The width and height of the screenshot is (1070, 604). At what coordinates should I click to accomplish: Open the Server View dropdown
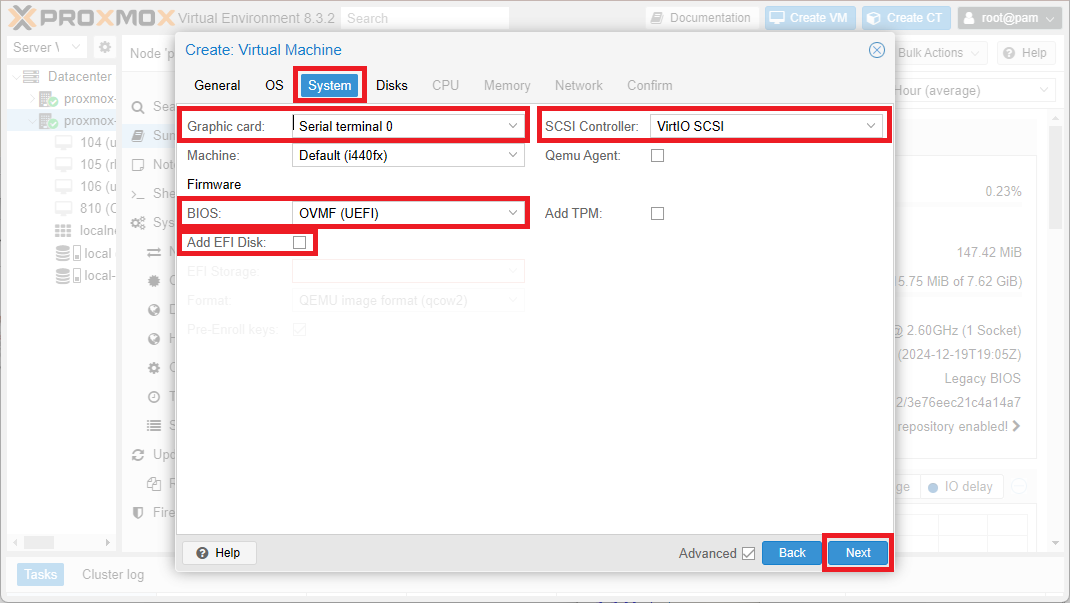tap(48, 47)
